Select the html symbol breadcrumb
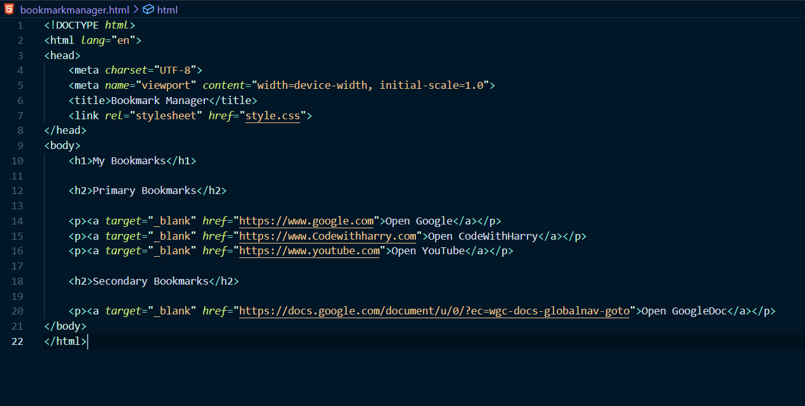Image resolution: width=805 pixels, height=406 pixels. click(x=167, y=10)
